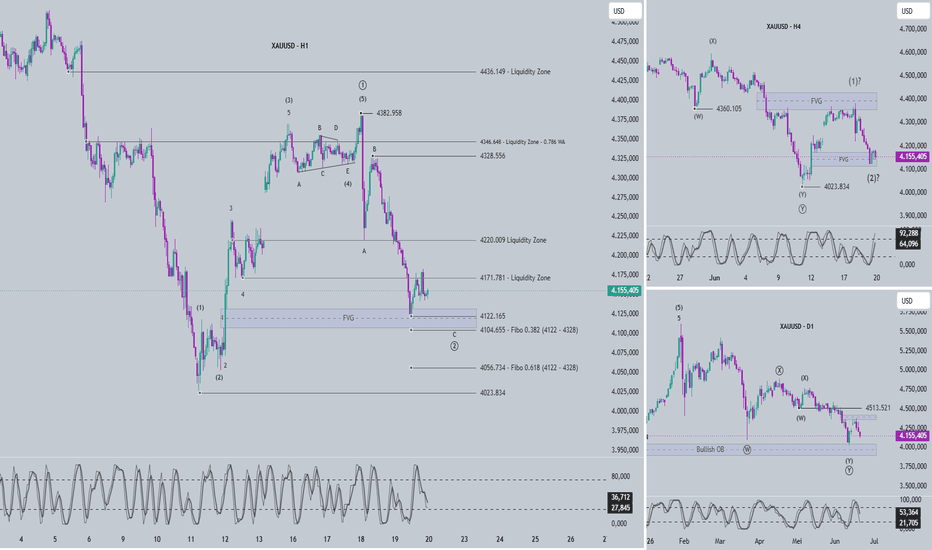Click the 4382.958 price label
Screen dimensions: 932x550
point(389,113)
